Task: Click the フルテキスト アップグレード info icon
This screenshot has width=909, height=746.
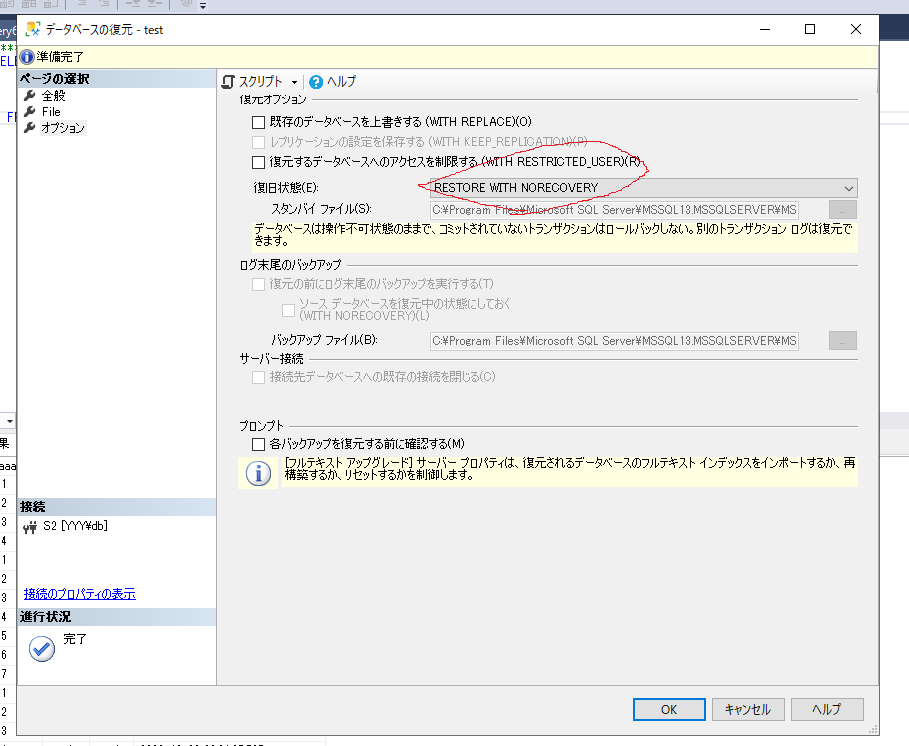Action: [259, 474]
